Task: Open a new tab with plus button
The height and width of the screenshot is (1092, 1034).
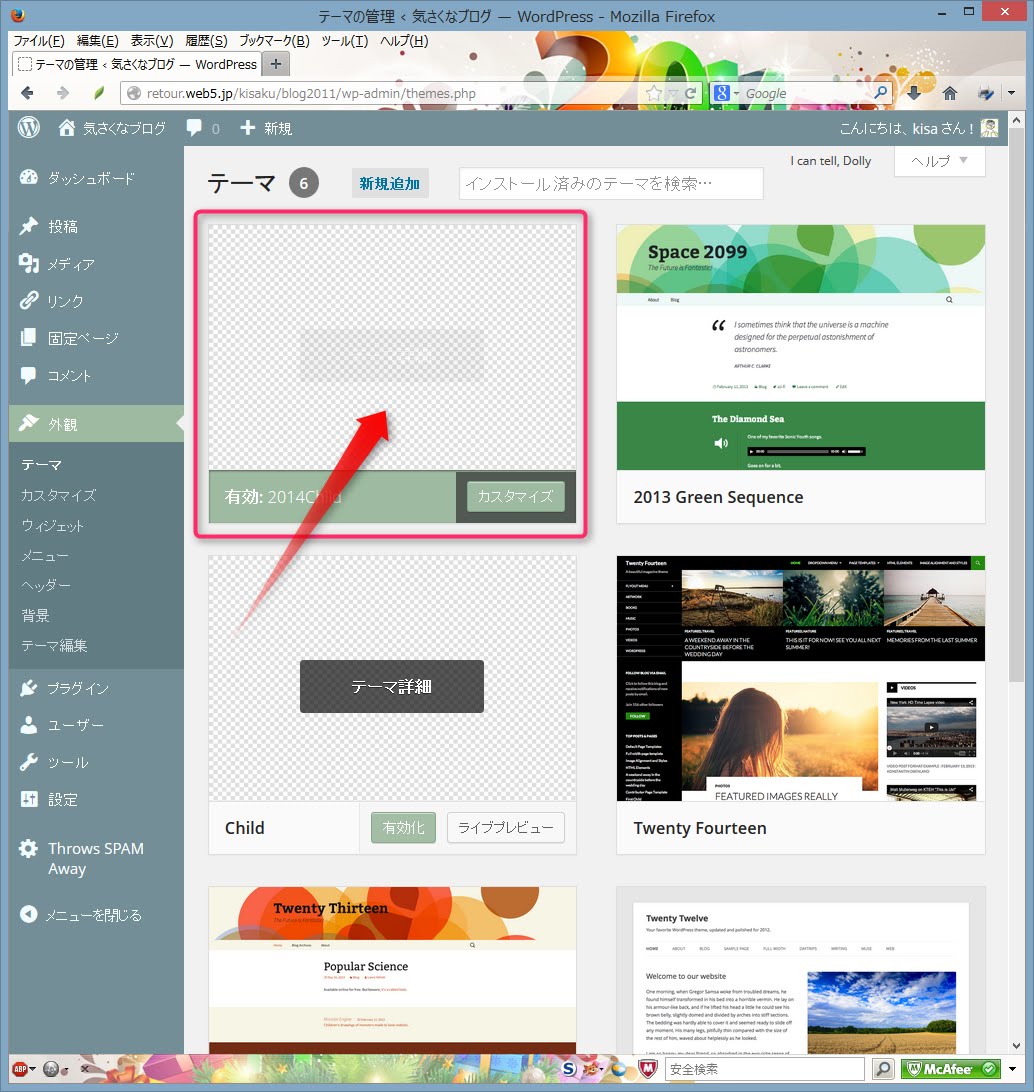Action: [x=276, y=64]
